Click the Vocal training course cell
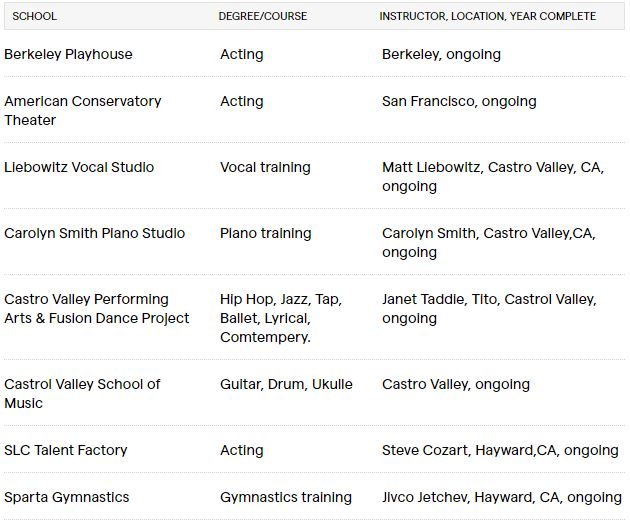 click(x=265, y=167)
